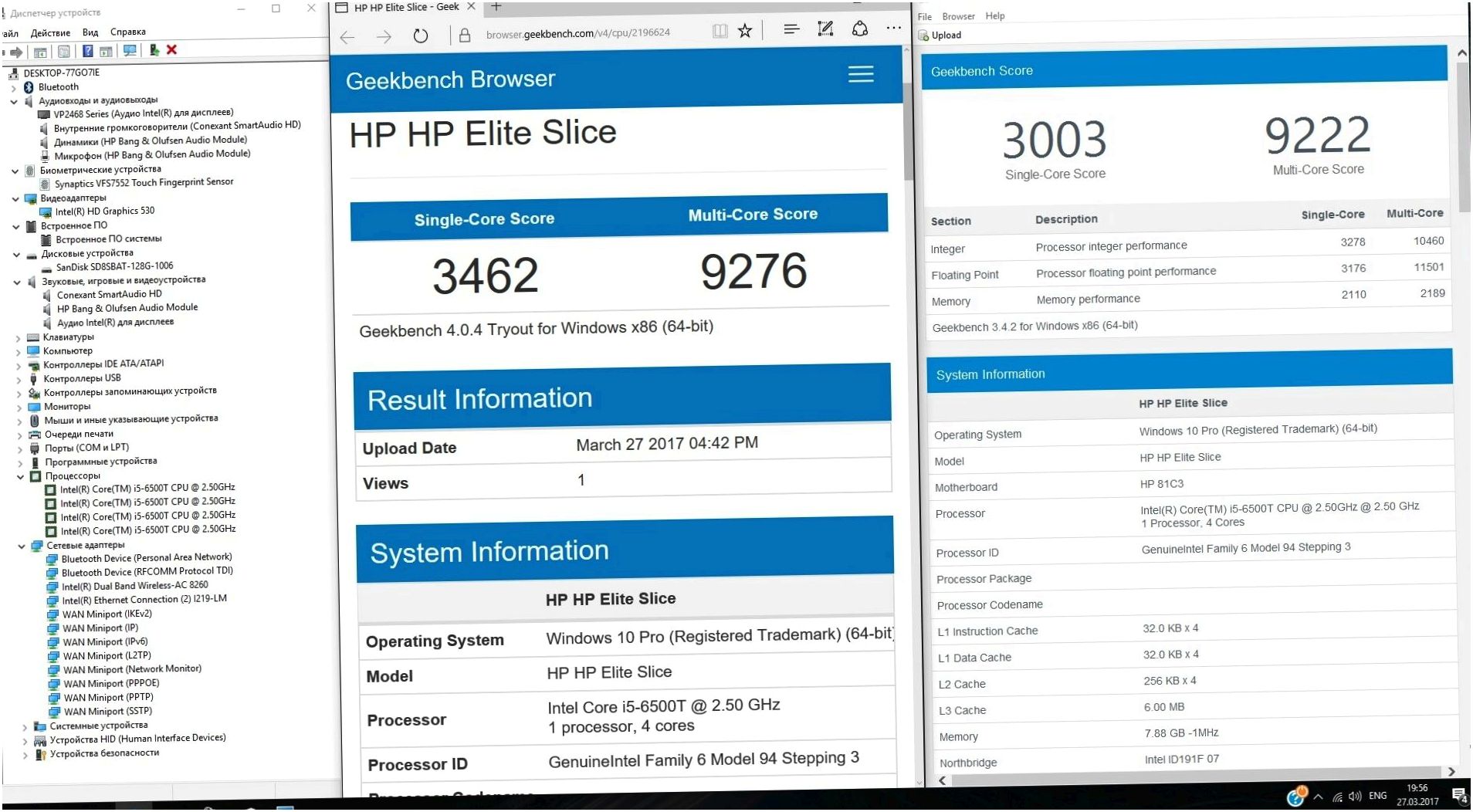This screenshot has width=1473, height=812.
Task: Refresh the Geekbench page in Edge
Action: [x=421, y=36]
